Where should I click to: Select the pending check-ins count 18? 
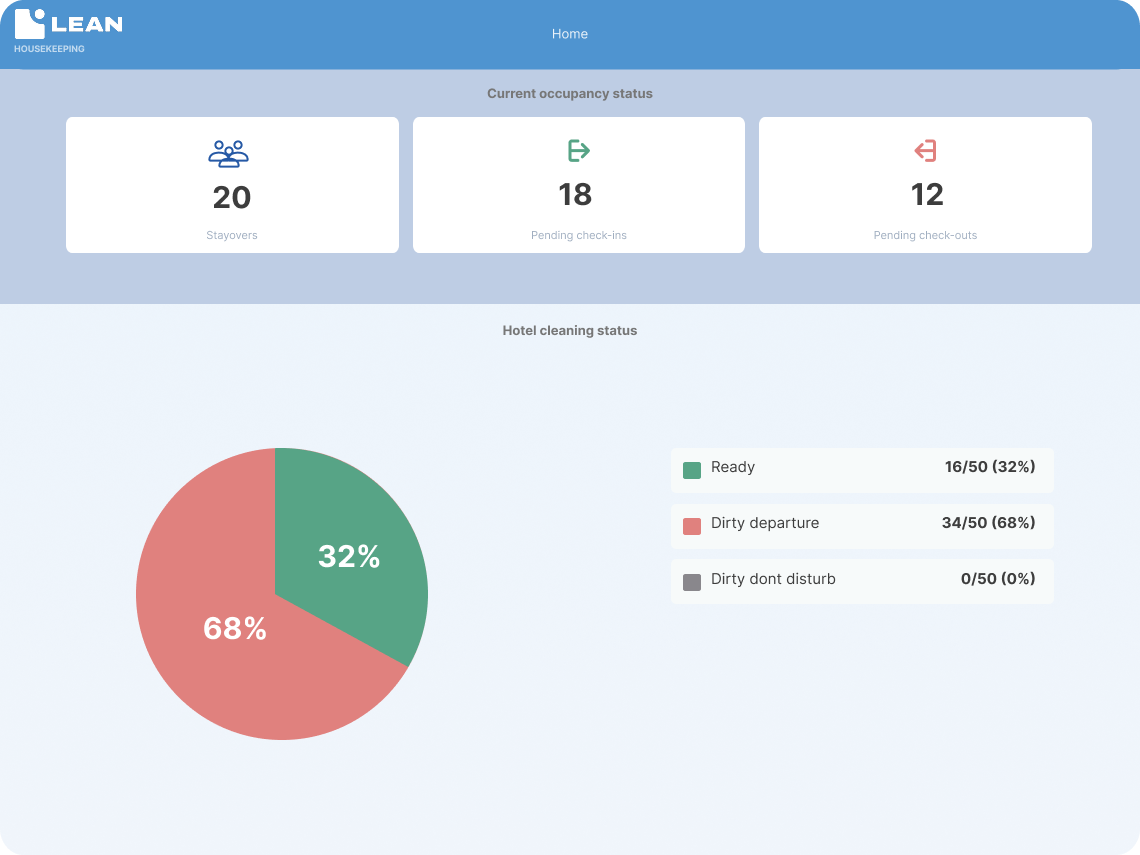pos(575,195)
